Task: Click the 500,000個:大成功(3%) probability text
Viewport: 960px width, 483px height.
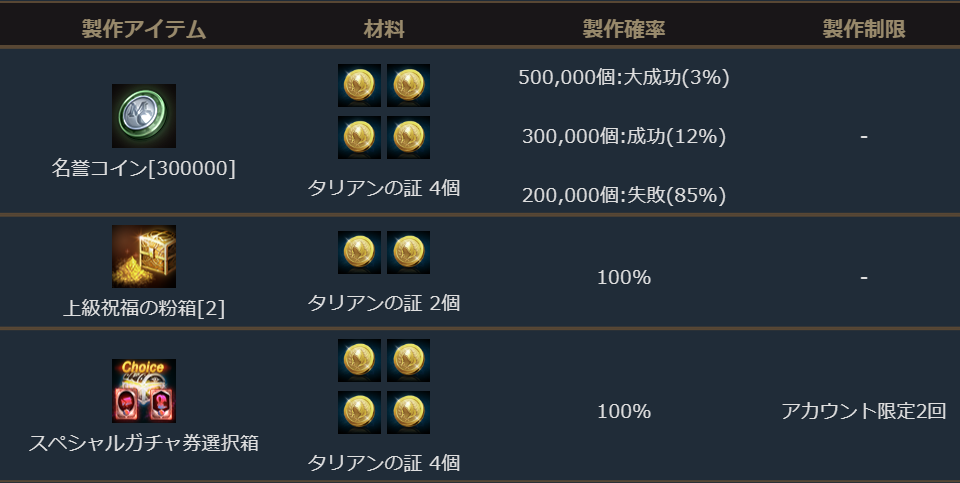Action: click(x=624, y=78)
